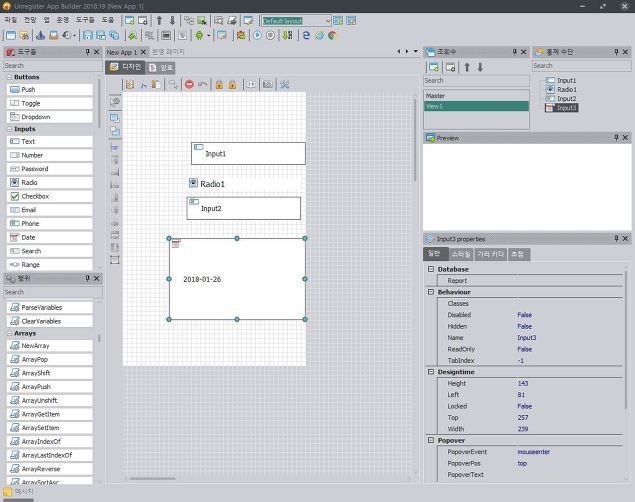Click the Stop circle icon in main toolbar
Image resolution: width=635 pixels, height=502 pixels.
point(271,36)
